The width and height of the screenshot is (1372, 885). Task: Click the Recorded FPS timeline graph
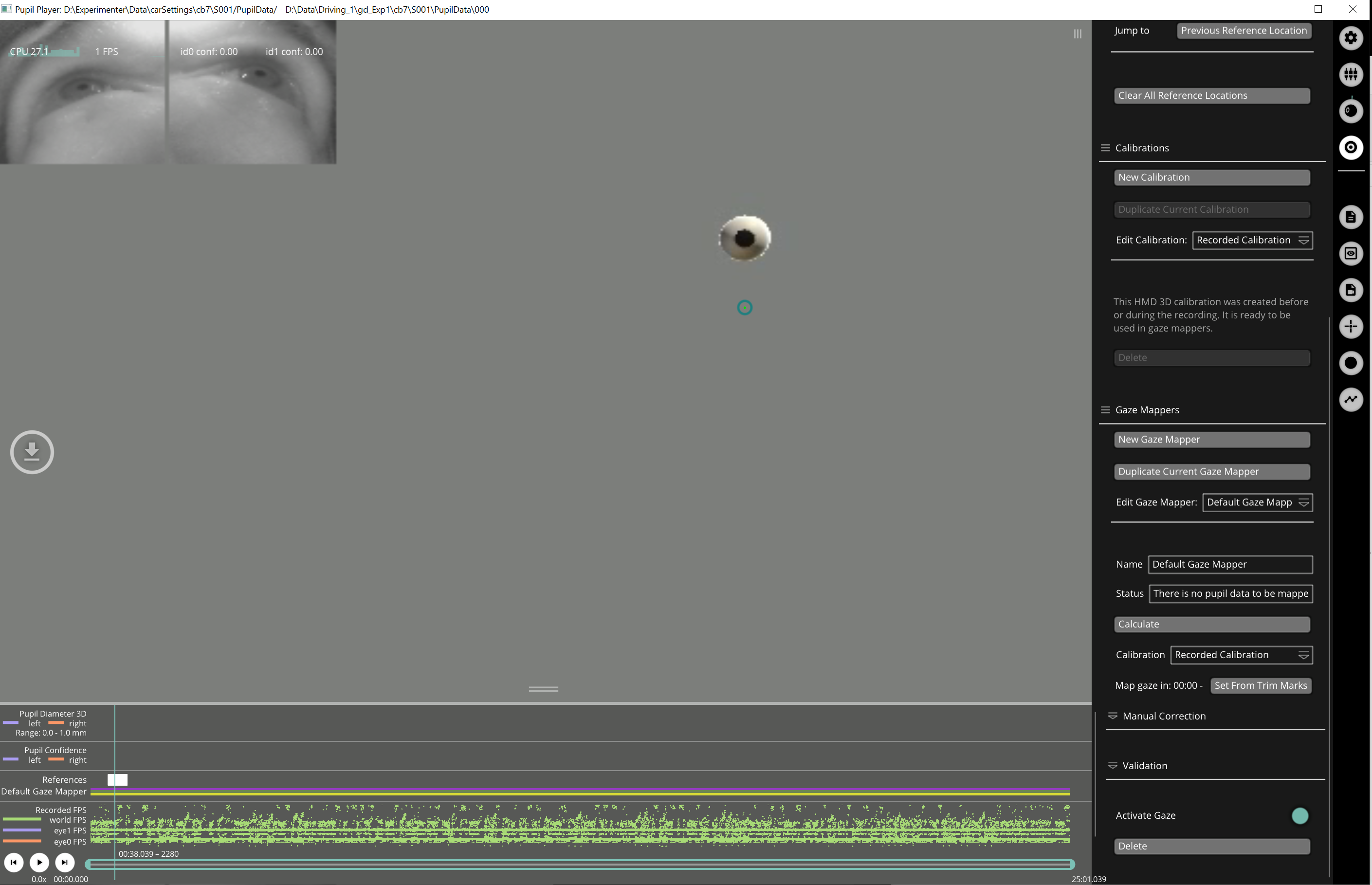point(580,825)
